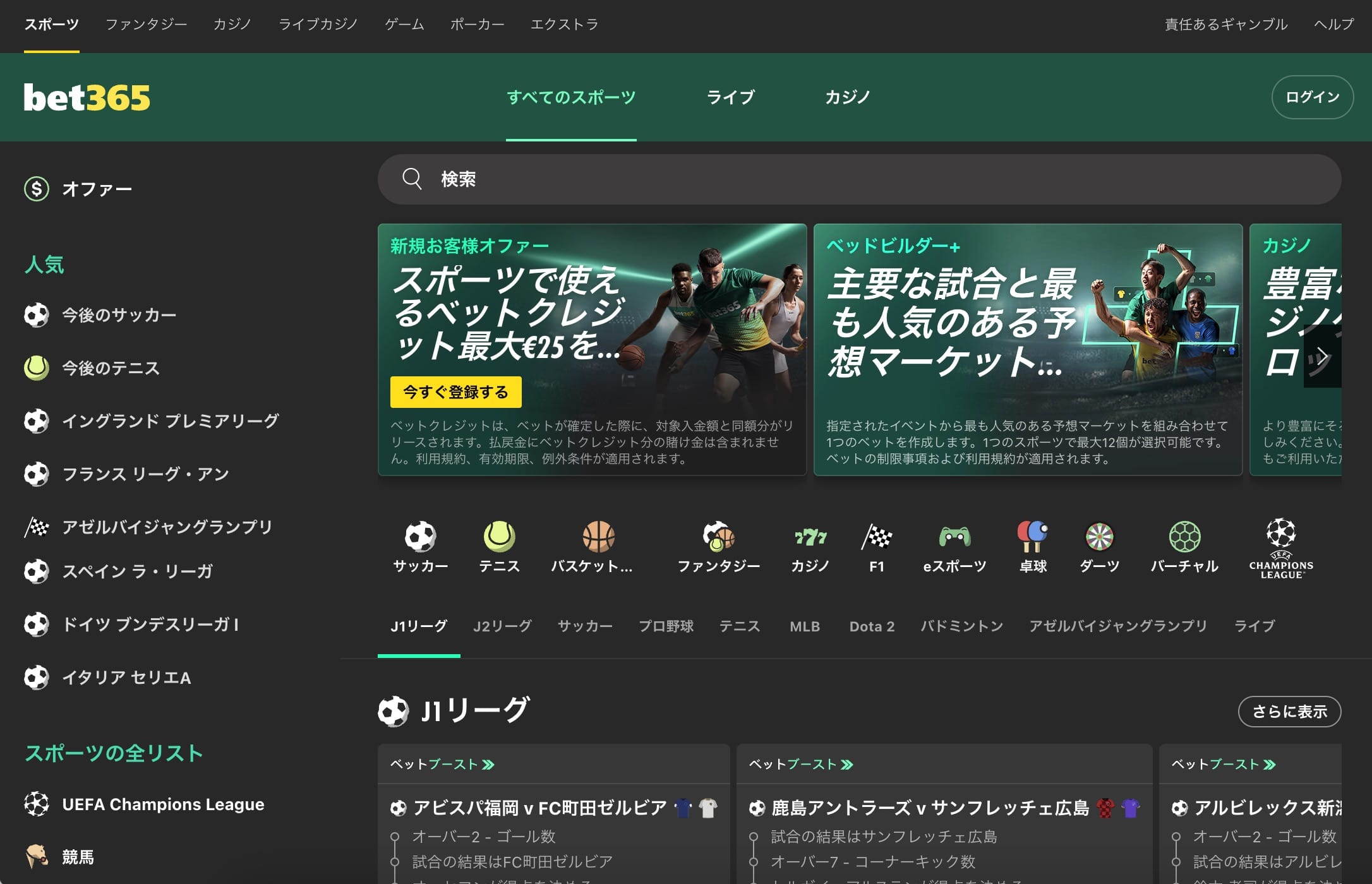This screenshot has width=1372, height=884.
Task: Open ライブカジノ in top menu
Action: pos(318,25)
